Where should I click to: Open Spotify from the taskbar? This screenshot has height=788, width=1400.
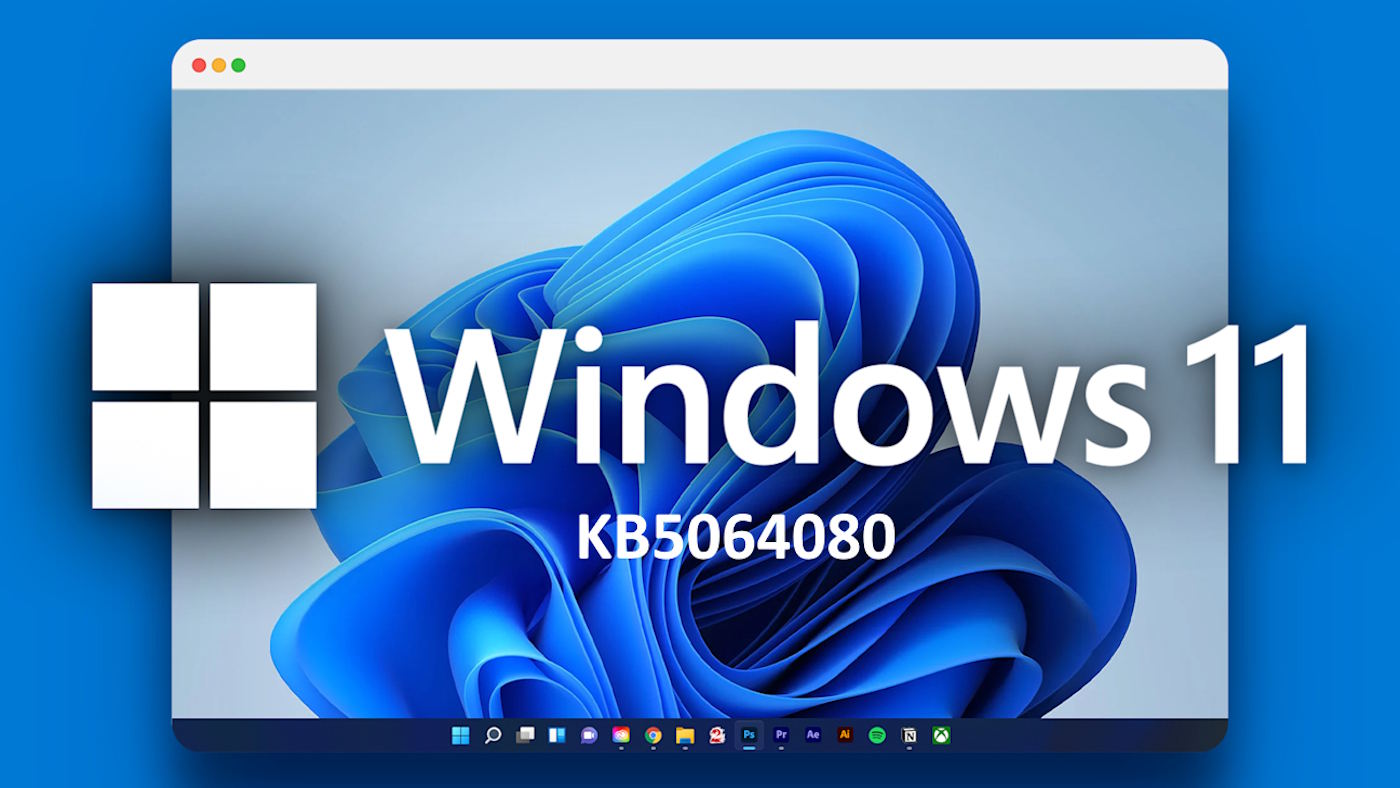877,735
